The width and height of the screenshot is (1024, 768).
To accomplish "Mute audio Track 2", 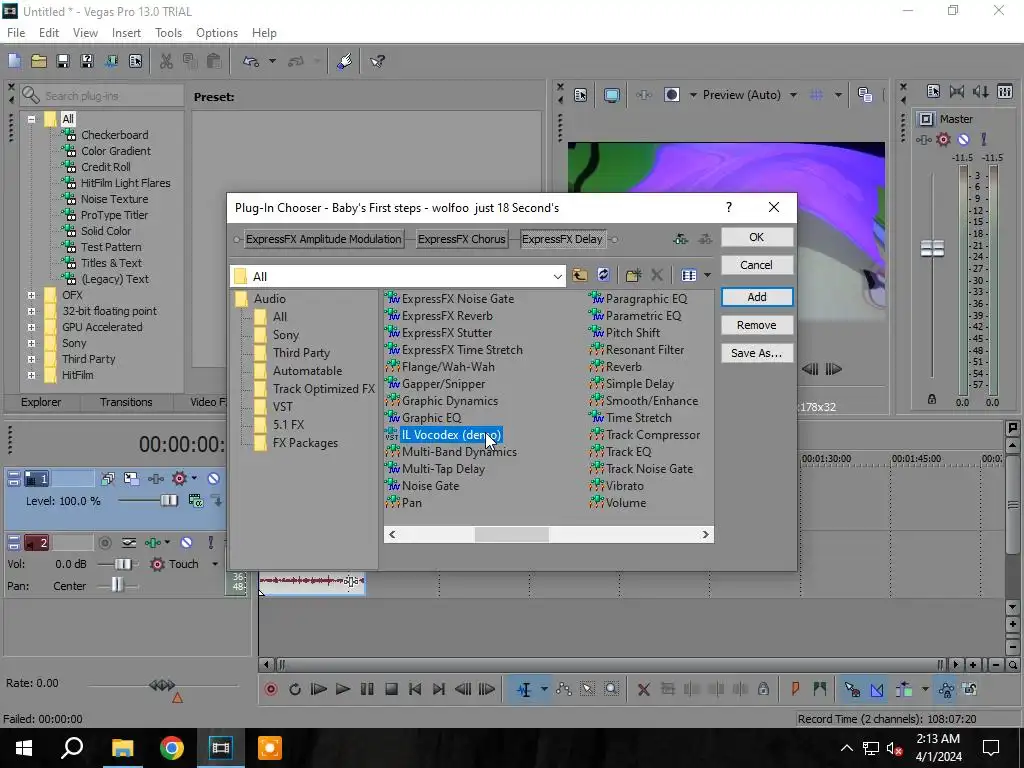I will click(186, 543).
